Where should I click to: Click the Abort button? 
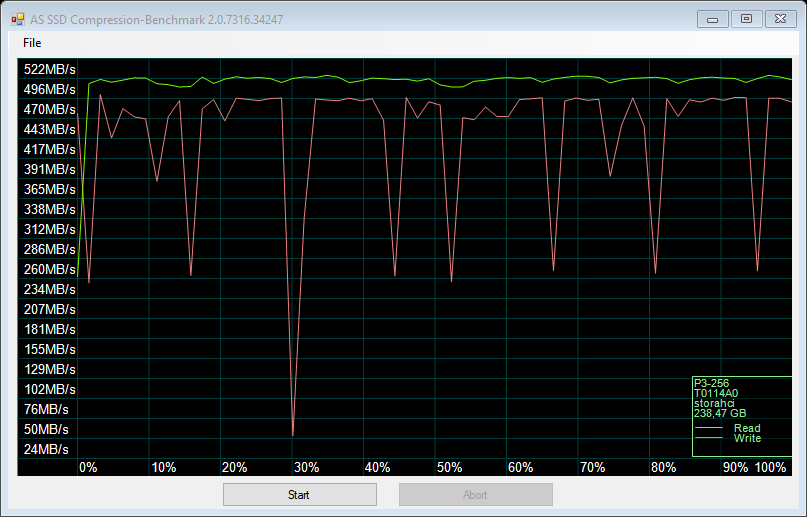coord(475,494)
